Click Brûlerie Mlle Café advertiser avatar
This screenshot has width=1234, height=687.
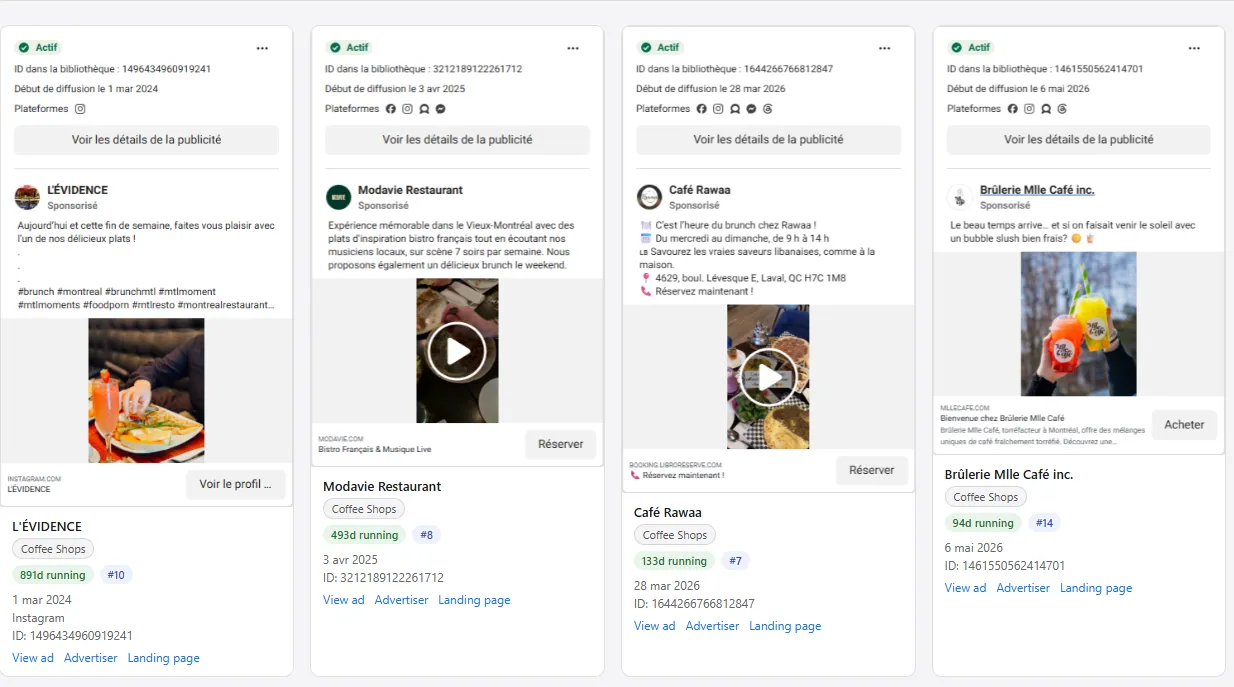(961, 197)
